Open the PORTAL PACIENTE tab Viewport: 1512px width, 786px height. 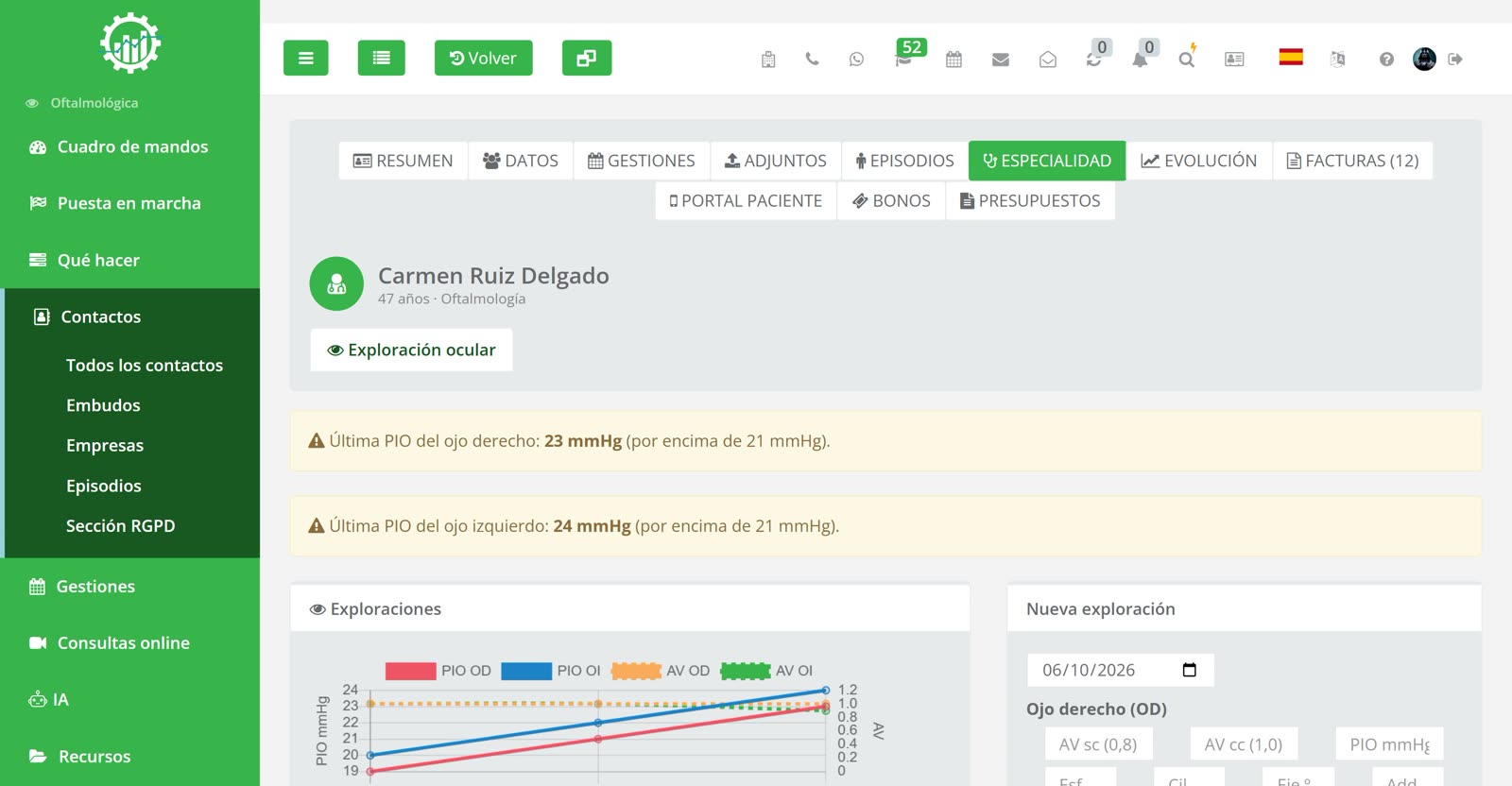pos(746,200)
